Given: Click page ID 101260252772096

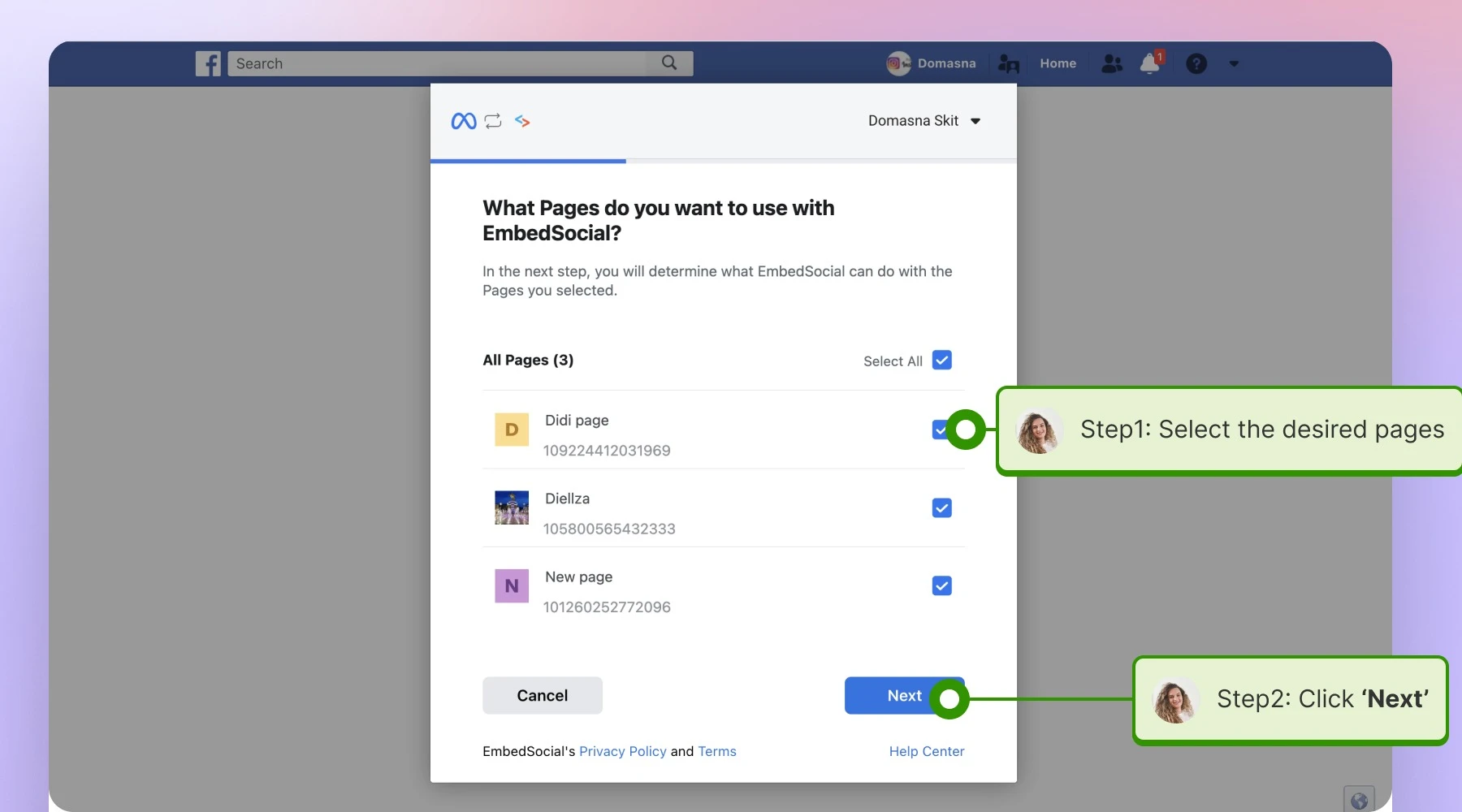Looking at the screenshot, I should coord(607,607).
